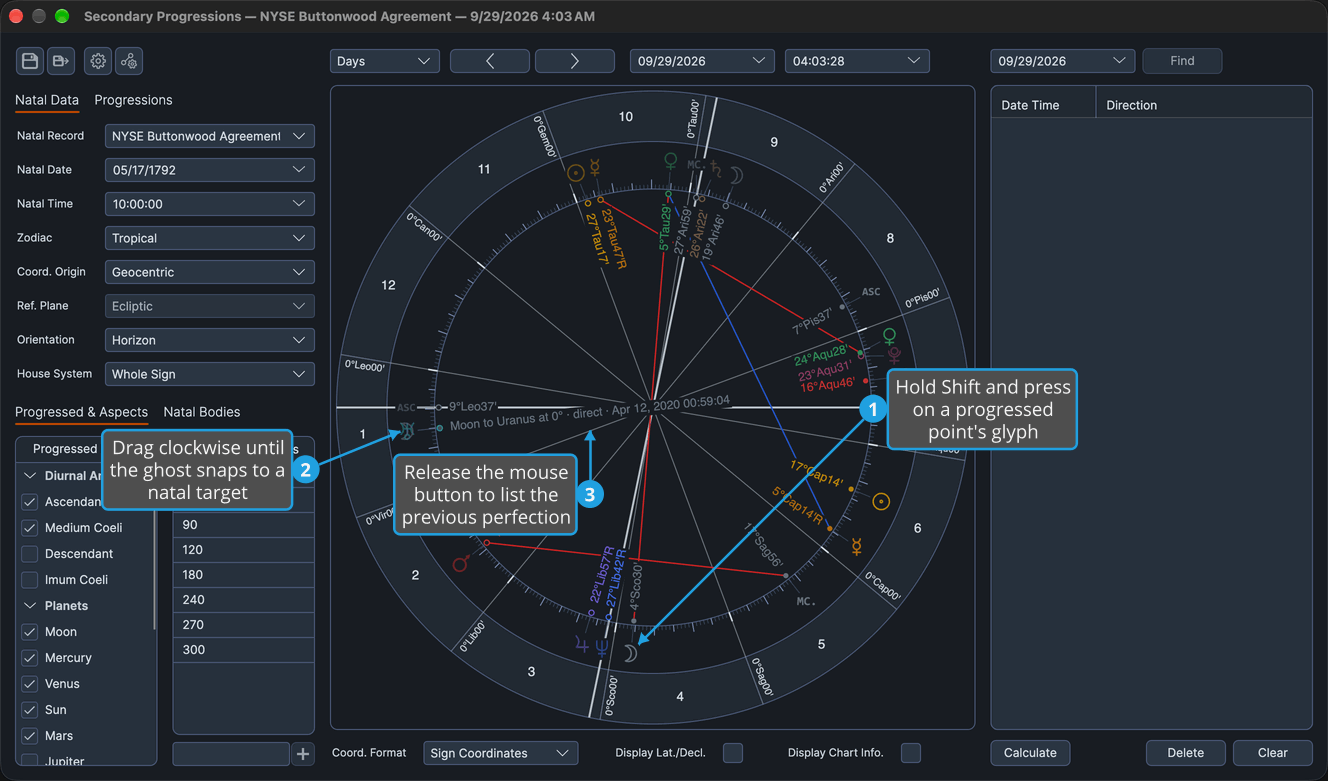Open the Days step-unit dropdown

[385, 61]
